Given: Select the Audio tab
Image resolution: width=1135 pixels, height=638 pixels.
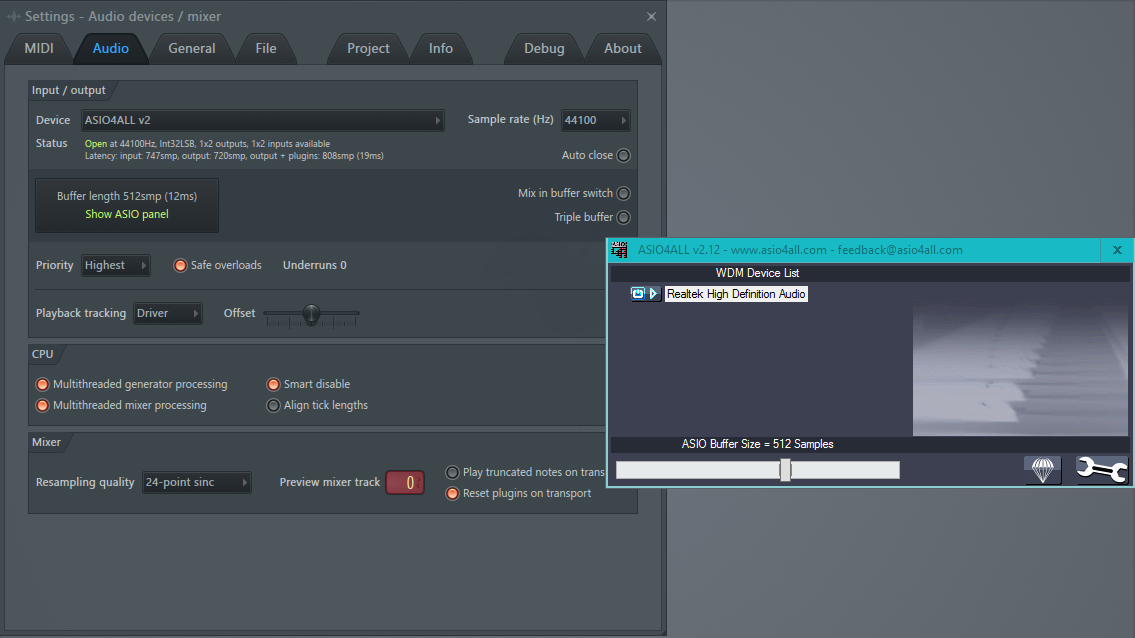Looking at the screenshot, I should point(111,49).
